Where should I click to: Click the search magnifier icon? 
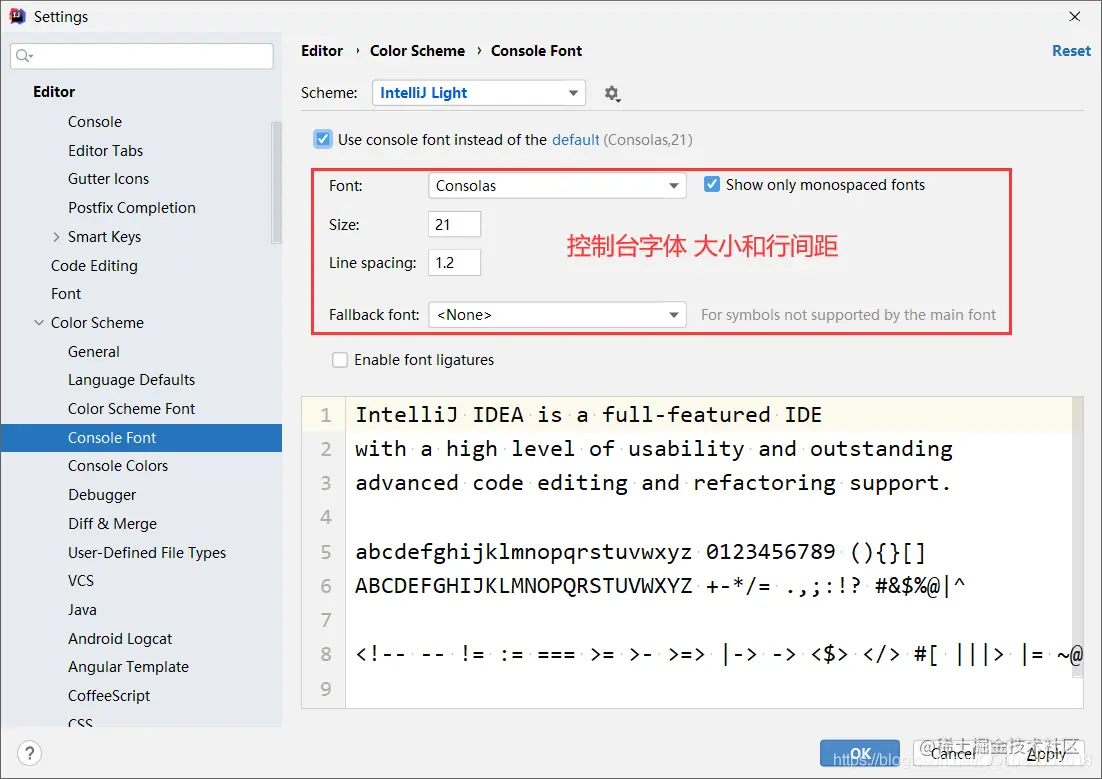click(x=24, y=56)
